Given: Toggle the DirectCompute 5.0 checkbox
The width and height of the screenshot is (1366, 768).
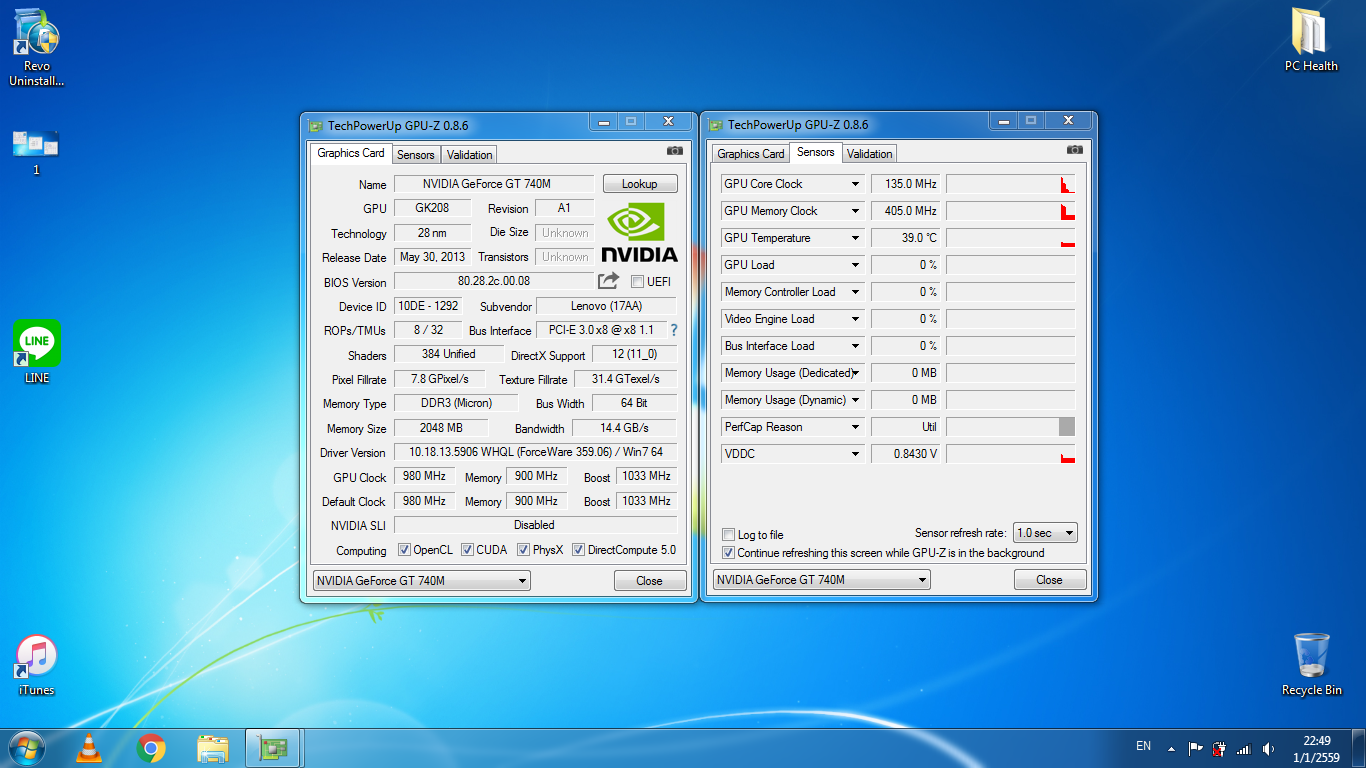Looking at the screenshot, I should [578, 550].
